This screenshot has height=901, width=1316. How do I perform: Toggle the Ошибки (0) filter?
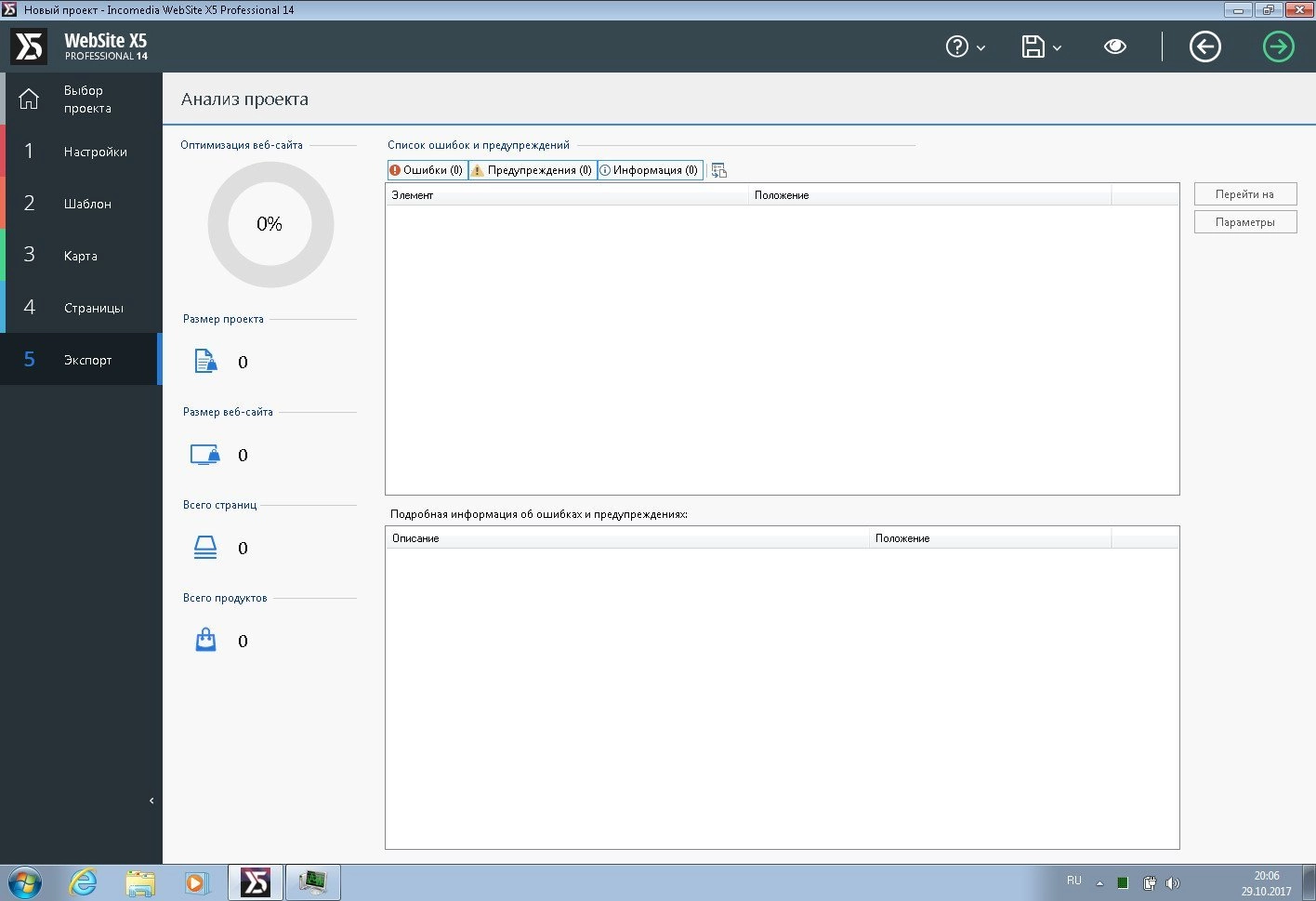pyautogui.click(x=427, y=170)
